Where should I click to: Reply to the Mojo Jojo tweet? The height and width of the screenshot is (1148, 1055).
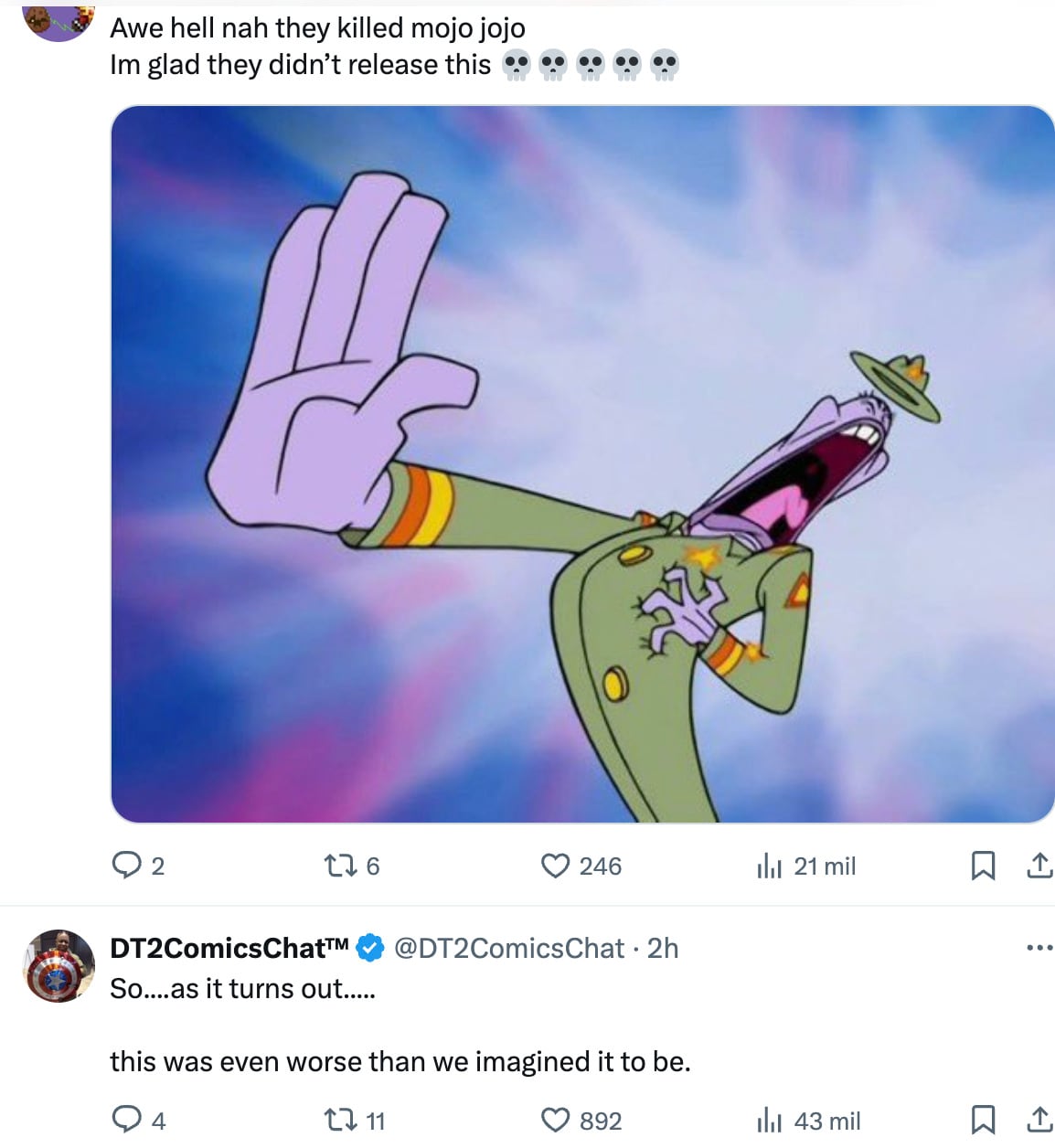point(125,865)
